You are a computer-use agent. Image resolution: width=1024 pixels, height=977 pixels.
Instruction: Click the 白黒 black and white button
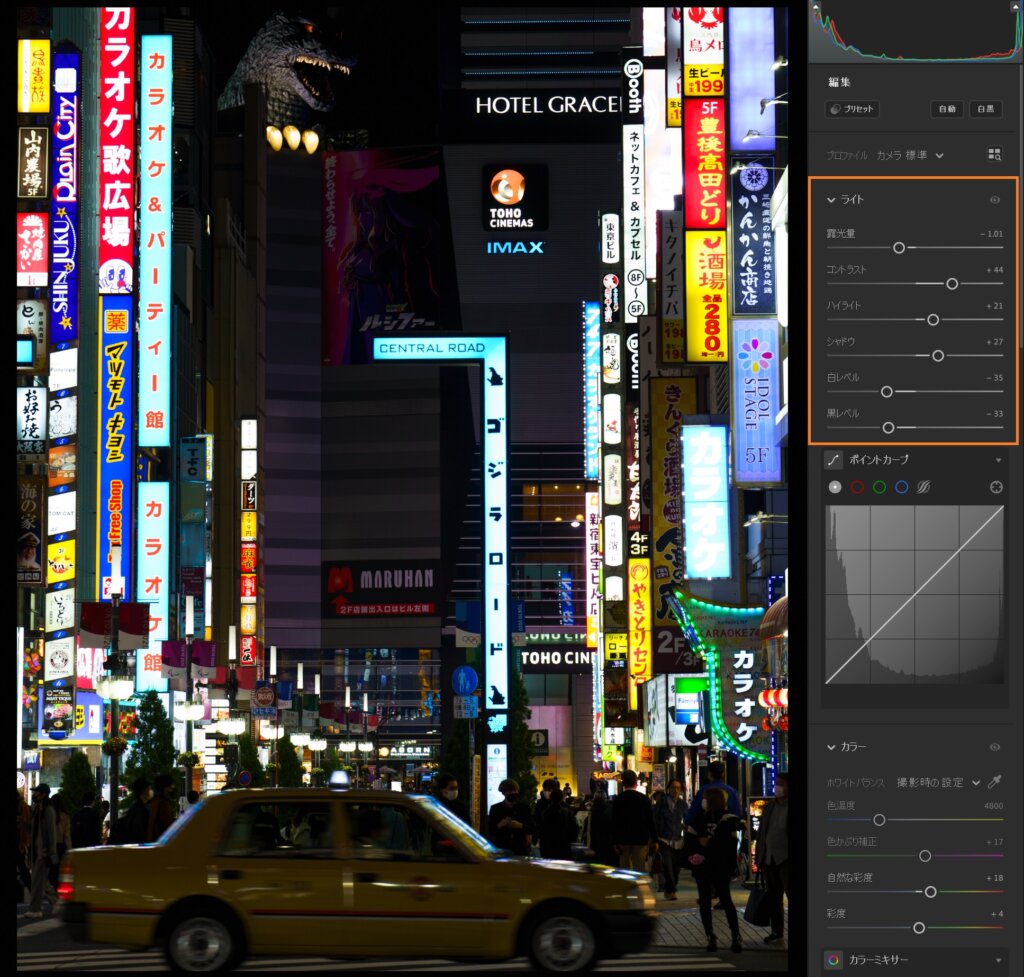click(x=986, y=109)
